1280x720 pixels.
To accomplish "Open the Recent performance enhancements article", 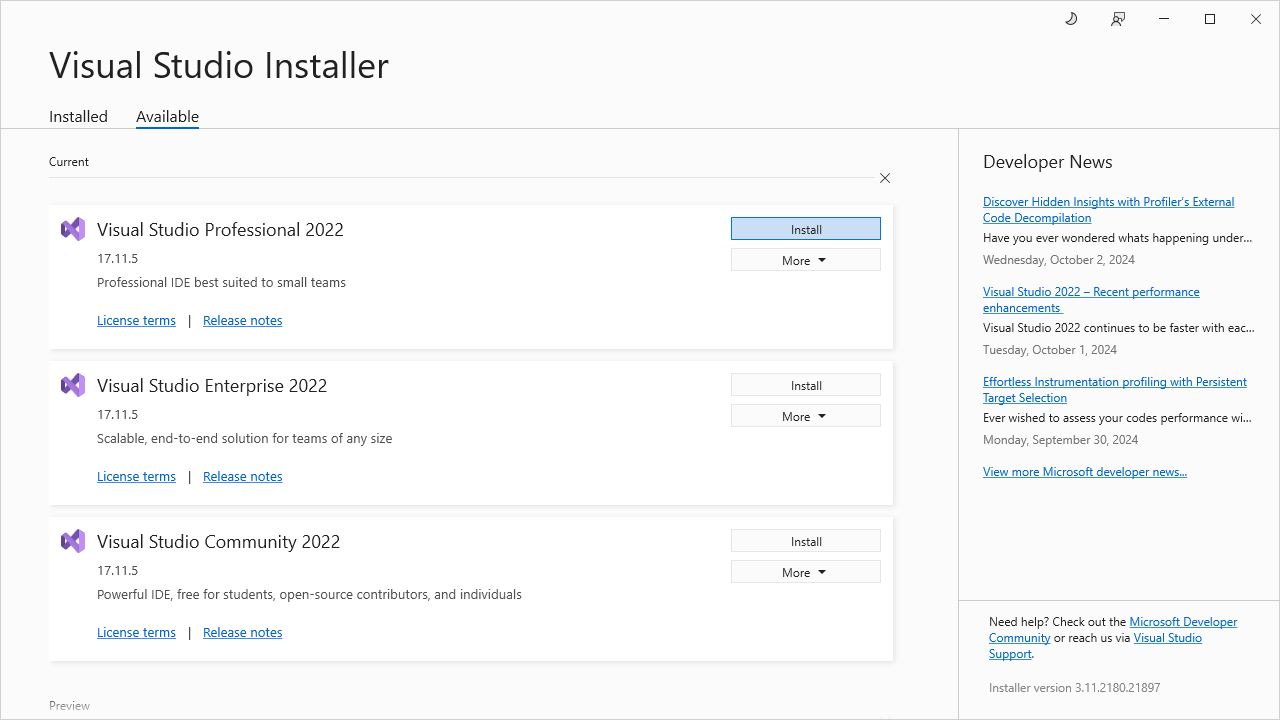I will coord(1091,299).
